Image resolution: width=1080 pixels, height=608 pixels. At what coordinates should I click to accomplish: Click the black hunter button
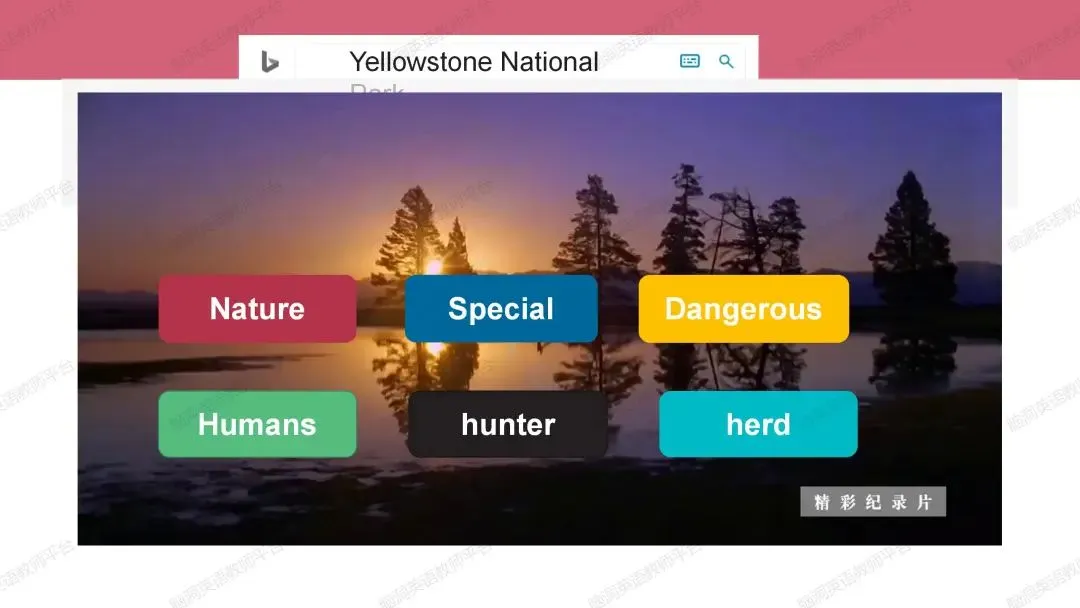[508, 424]
